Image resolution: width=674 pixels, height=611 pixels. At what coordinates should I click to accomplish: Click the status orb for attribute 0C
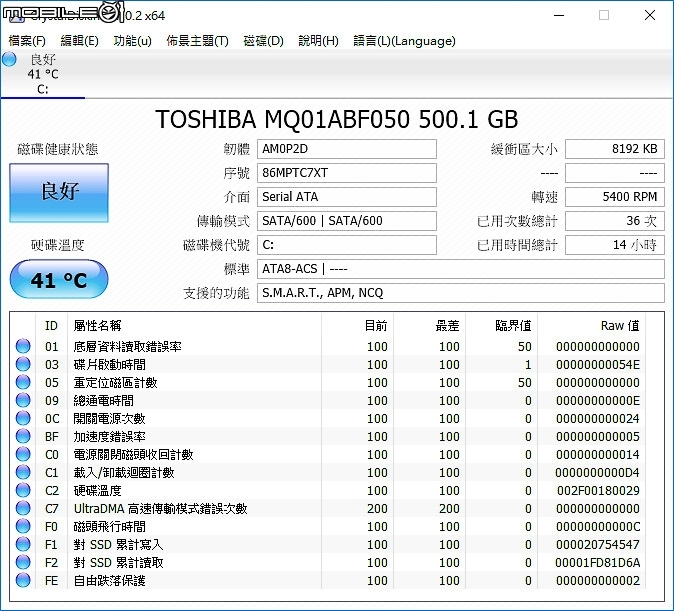tap(23, 418)
